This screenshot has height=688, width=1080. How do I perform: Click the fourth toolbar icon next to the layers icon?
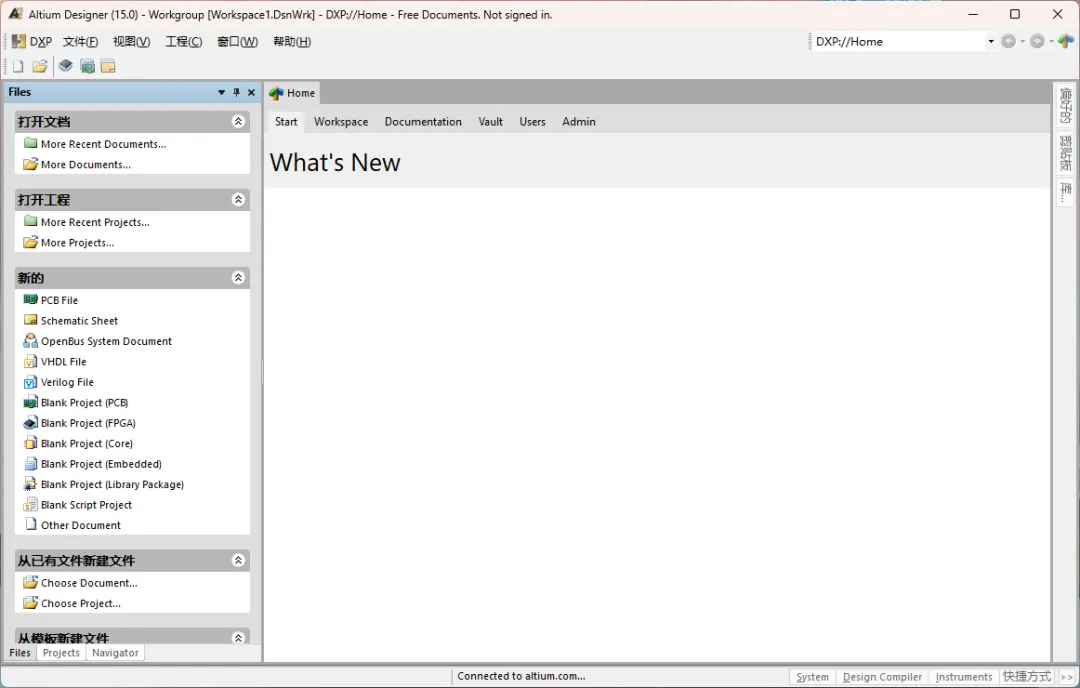87,67
